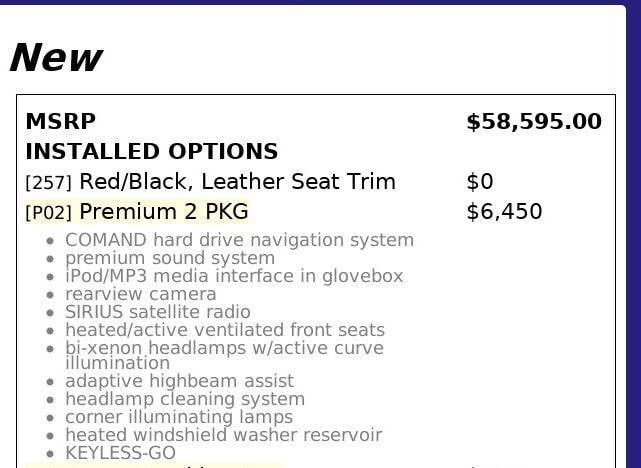Click the [257] option code
Viewport: 641px width, 468px height.
tap(48, 183)
